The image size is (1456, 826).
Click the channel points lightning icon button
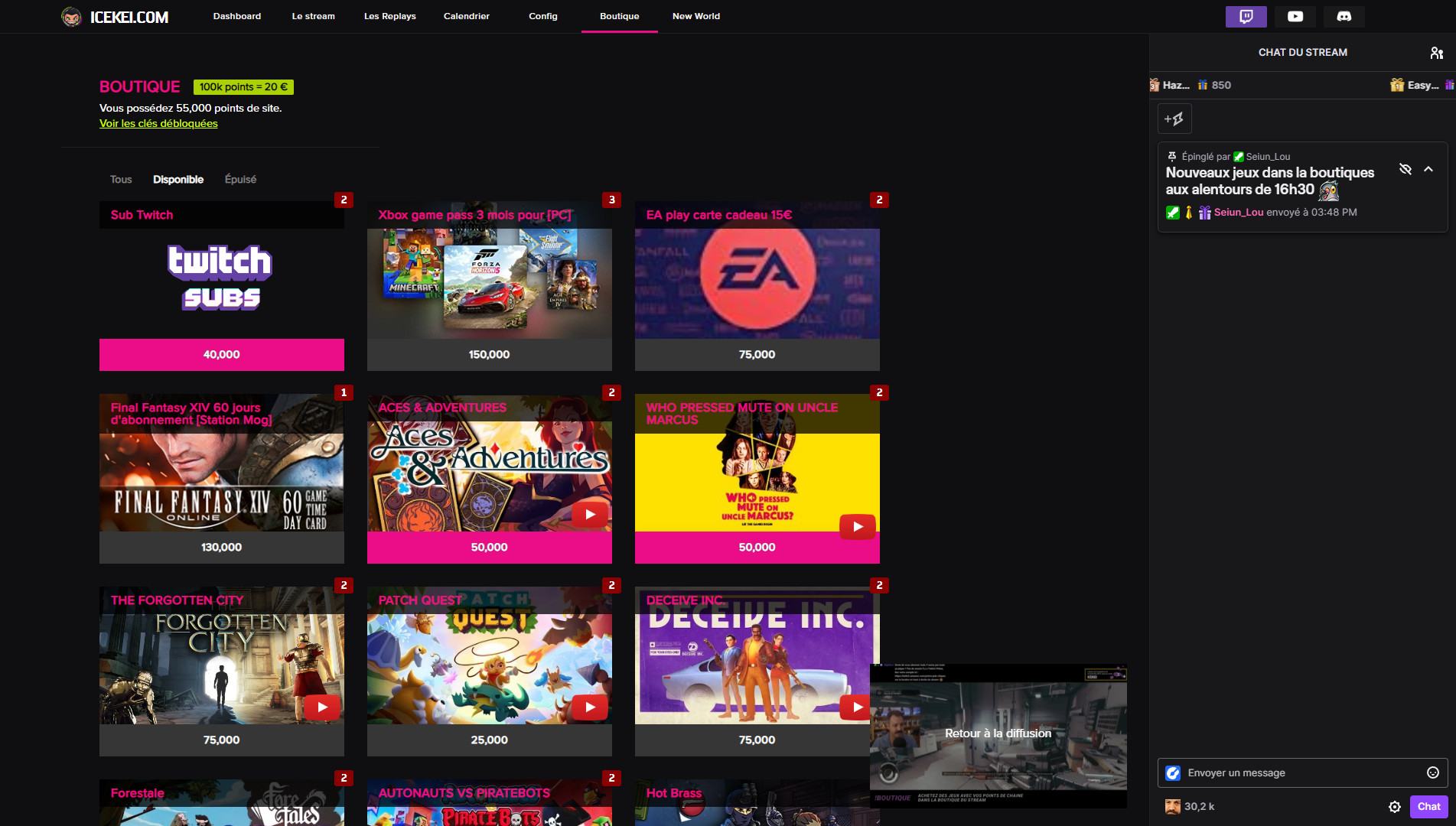pyautogui.click(x=1174, y=119)
